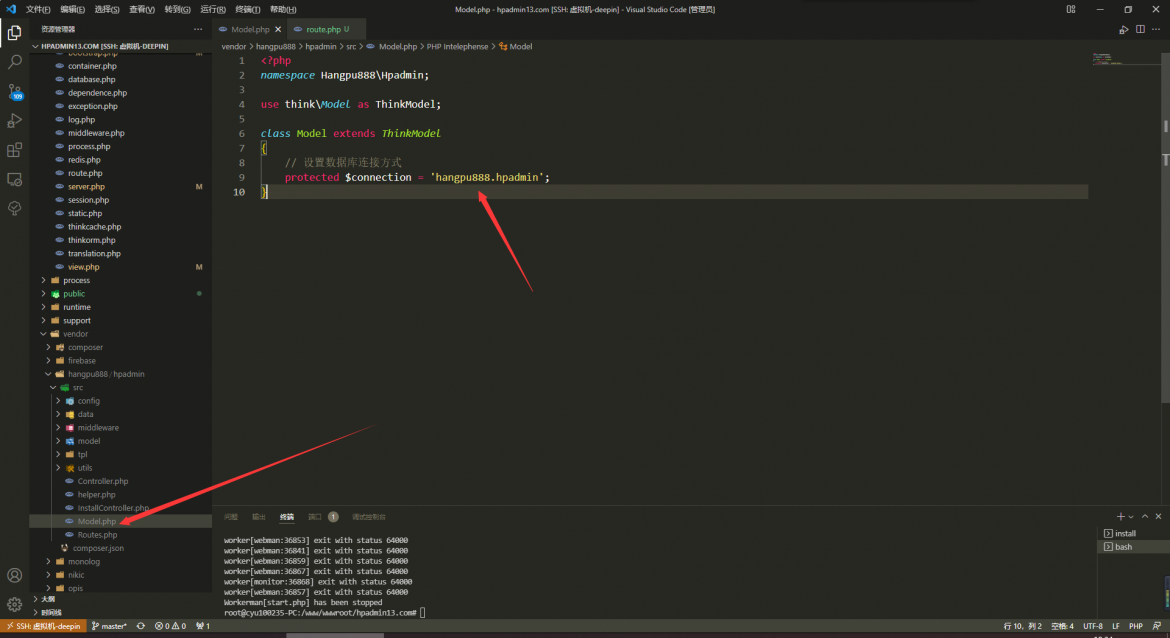Switch to the Debug Console panel tab
The height and width of the screenshot is (638, 1170).
click(369, 516)
